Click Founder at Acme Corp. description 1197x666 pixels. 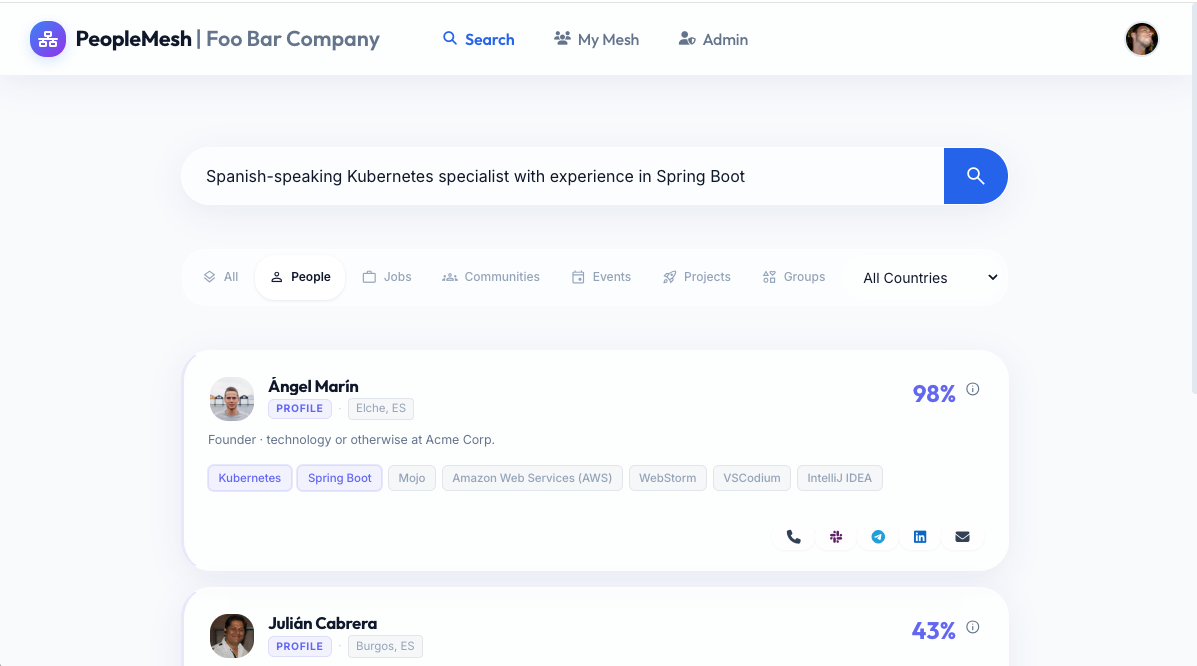tap(351, 440)
